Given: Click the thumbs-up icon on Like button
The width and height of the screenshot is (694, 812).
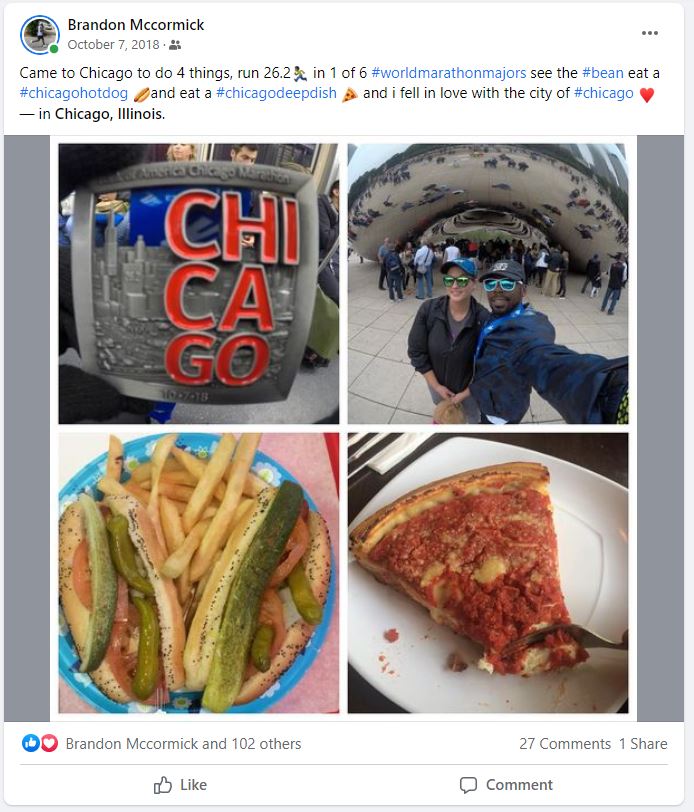Looking at the screenshot, I should pyautogui.click(x=163, y=785).
